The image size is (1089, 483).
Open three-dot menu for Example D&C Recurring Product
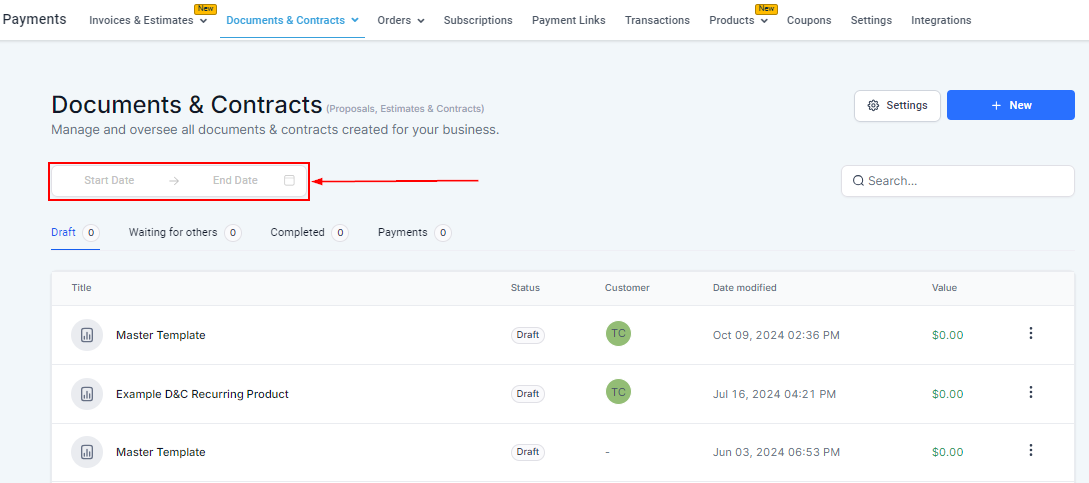(1031, 393)
